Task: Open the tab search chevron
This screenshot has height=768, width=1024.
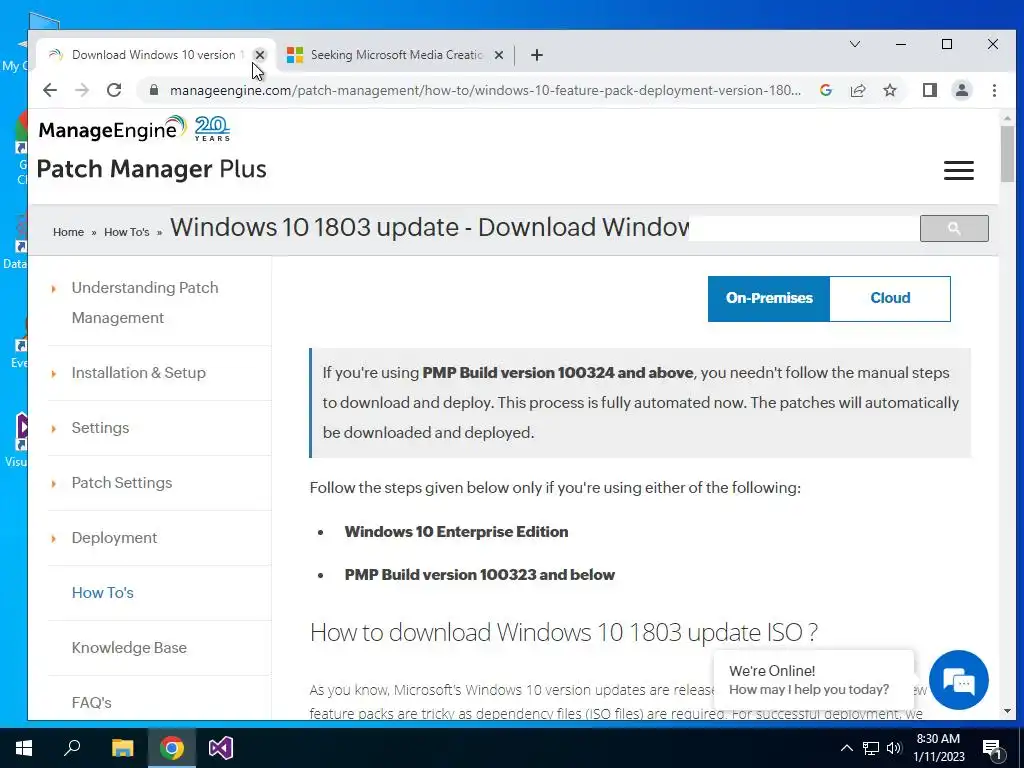Action: 855,44
